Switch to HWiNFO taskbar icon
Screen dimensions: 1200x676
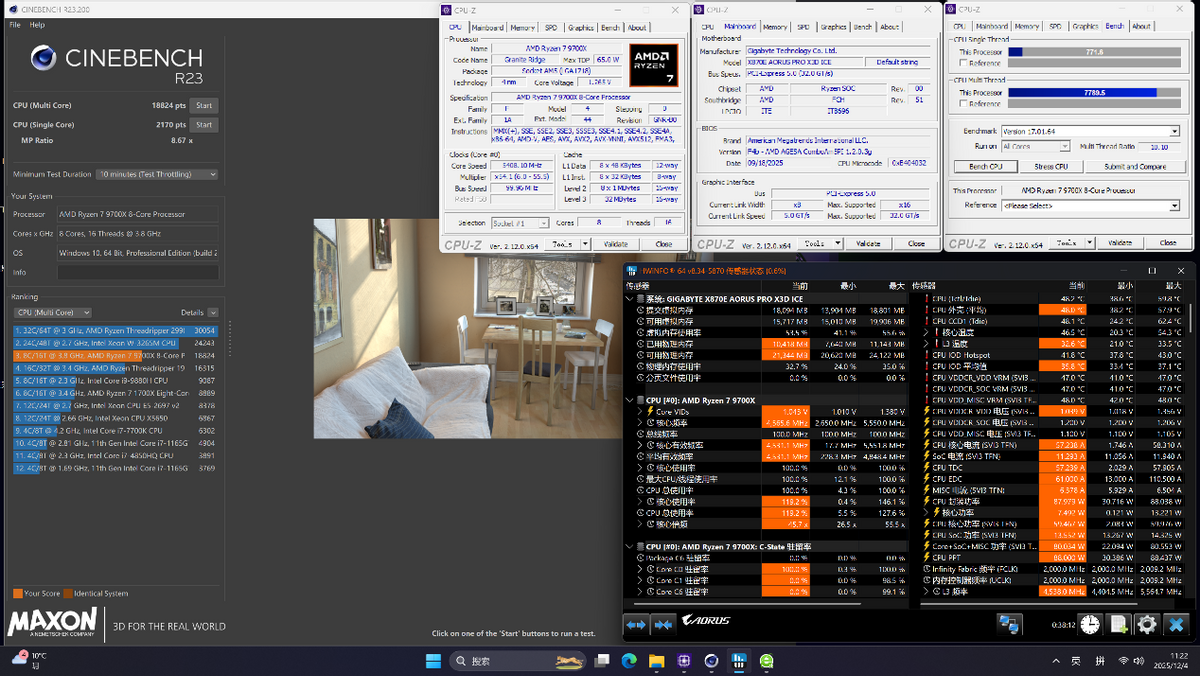738,660
